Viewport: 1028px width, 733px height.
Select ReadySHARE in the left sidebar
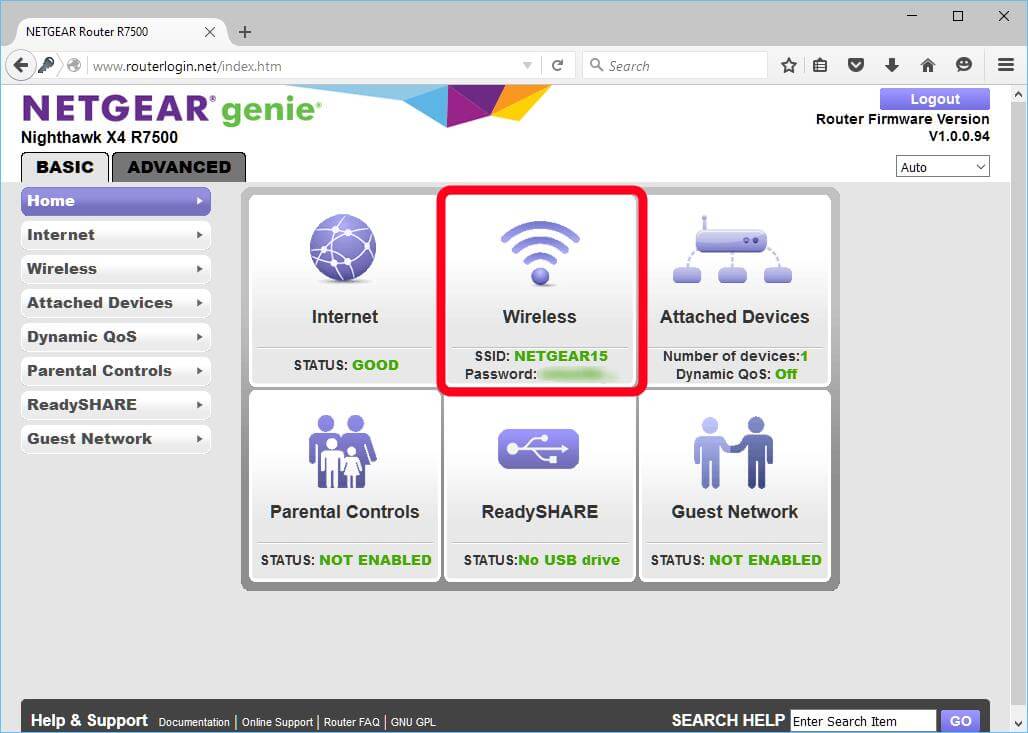point(116,405)
